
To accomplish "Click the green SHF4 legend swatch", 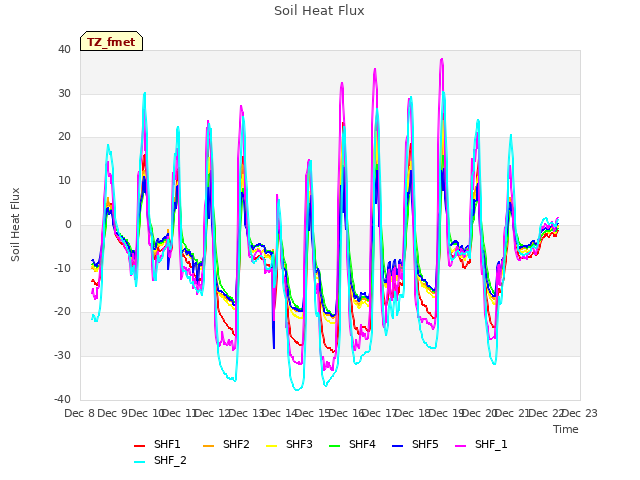I will 335,446.
